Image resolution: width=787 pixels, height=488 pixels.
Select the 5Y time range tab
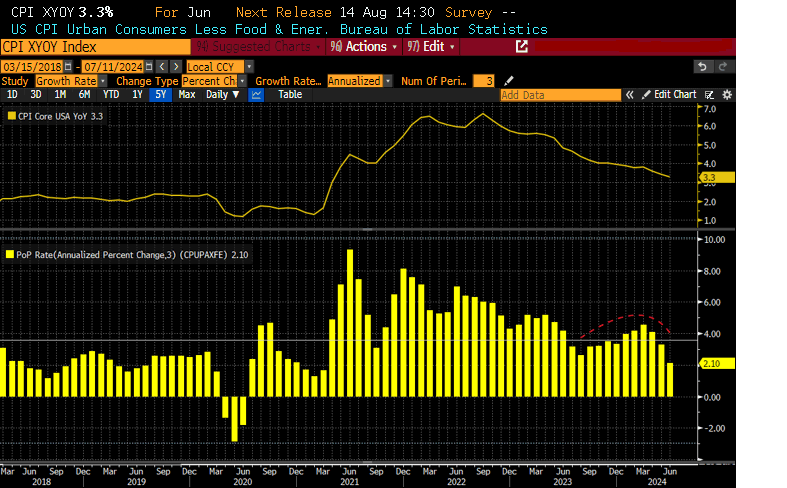point(161,95)
